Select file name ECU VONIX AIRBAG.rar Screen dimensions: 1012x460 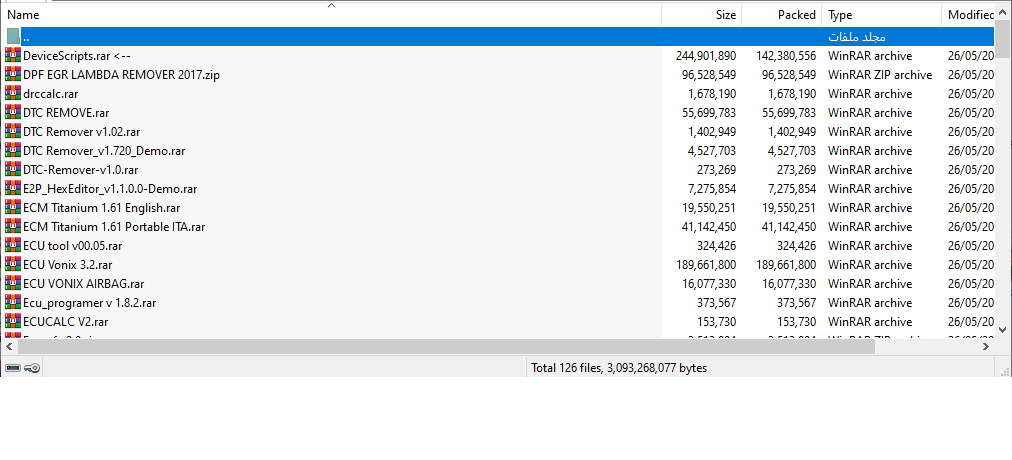point(83,284)
